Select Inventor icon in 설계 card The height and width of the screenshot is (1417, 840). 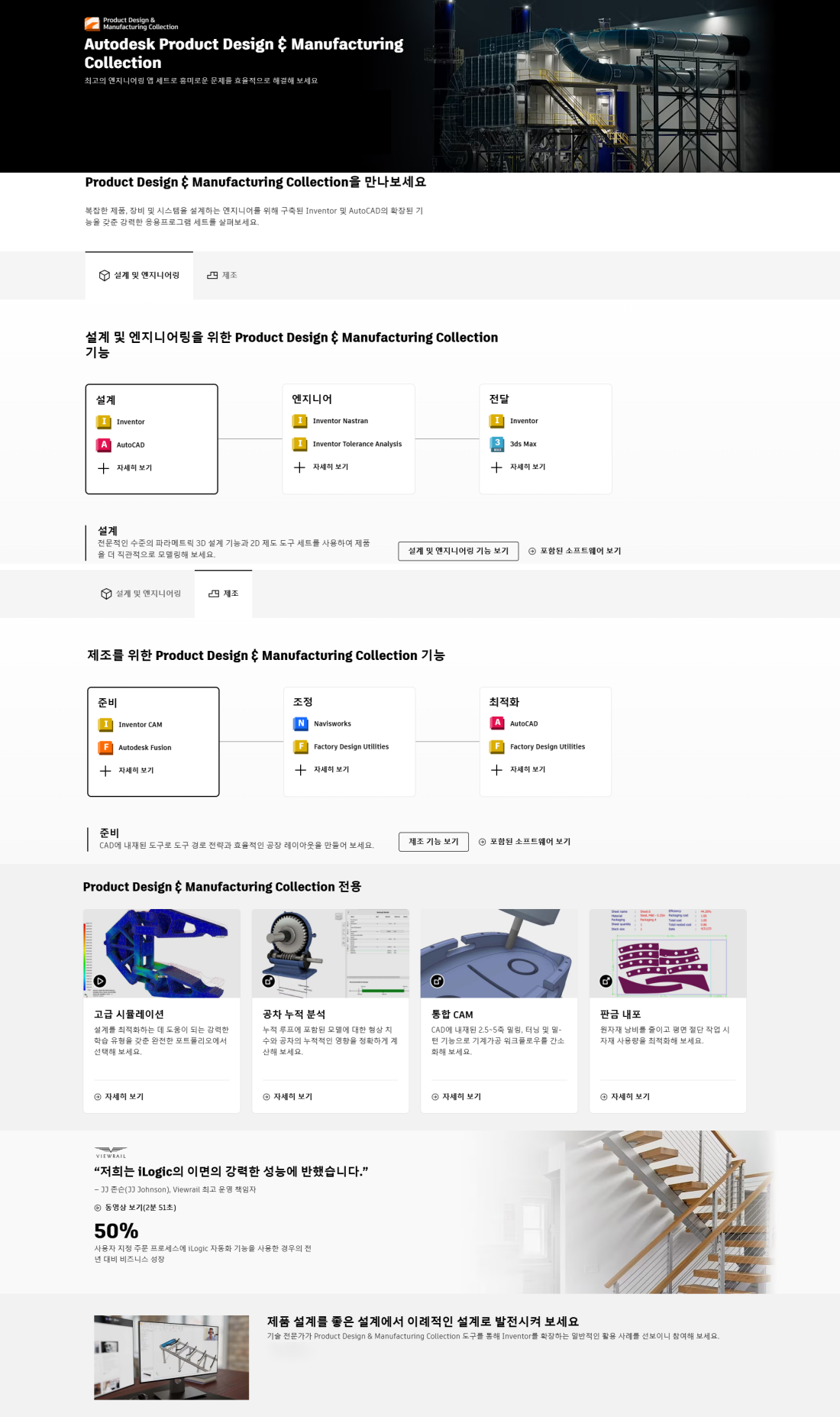click(x=104, y=422)
